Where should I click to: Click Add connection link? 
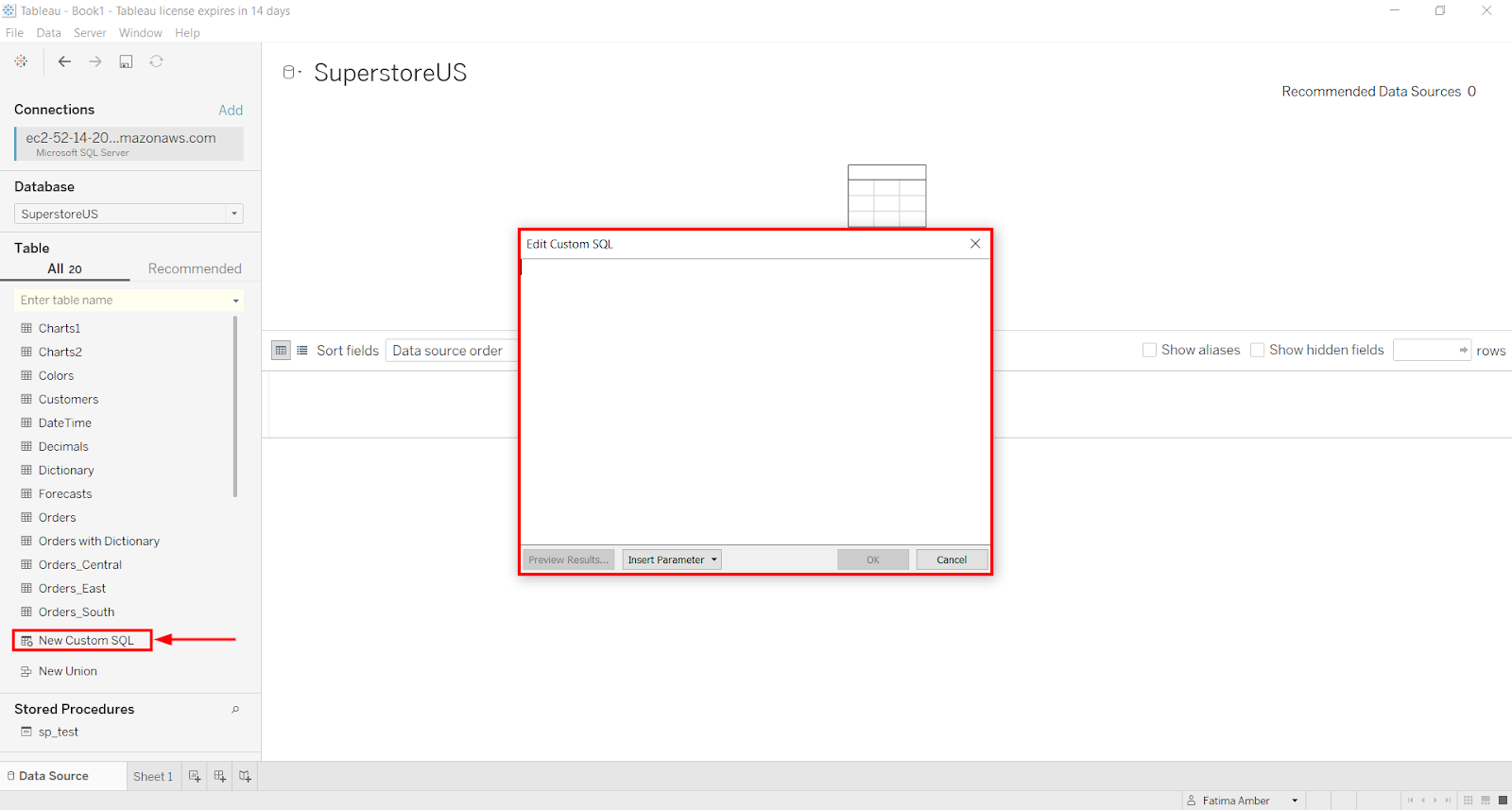231,110
